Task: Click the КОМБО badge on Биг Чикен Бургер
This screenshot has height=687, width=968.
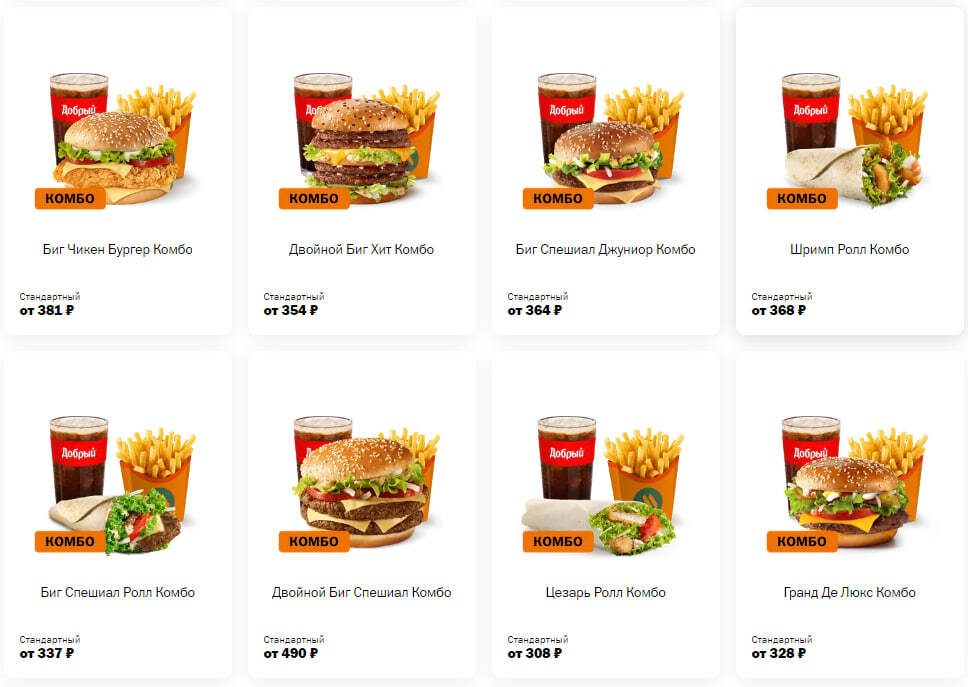Action: point(70,198)
